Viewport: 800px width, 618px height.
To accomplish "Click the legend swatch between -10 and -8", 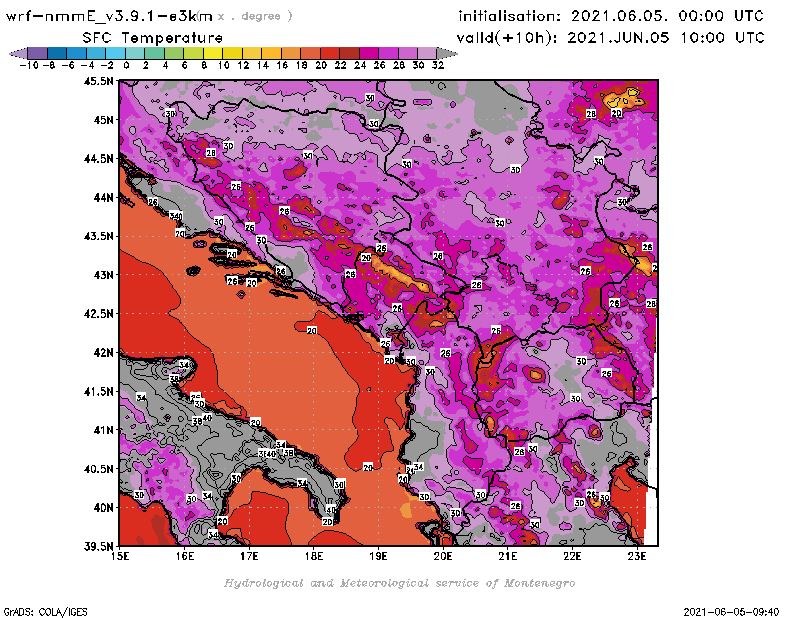I will tap(38, 53).
